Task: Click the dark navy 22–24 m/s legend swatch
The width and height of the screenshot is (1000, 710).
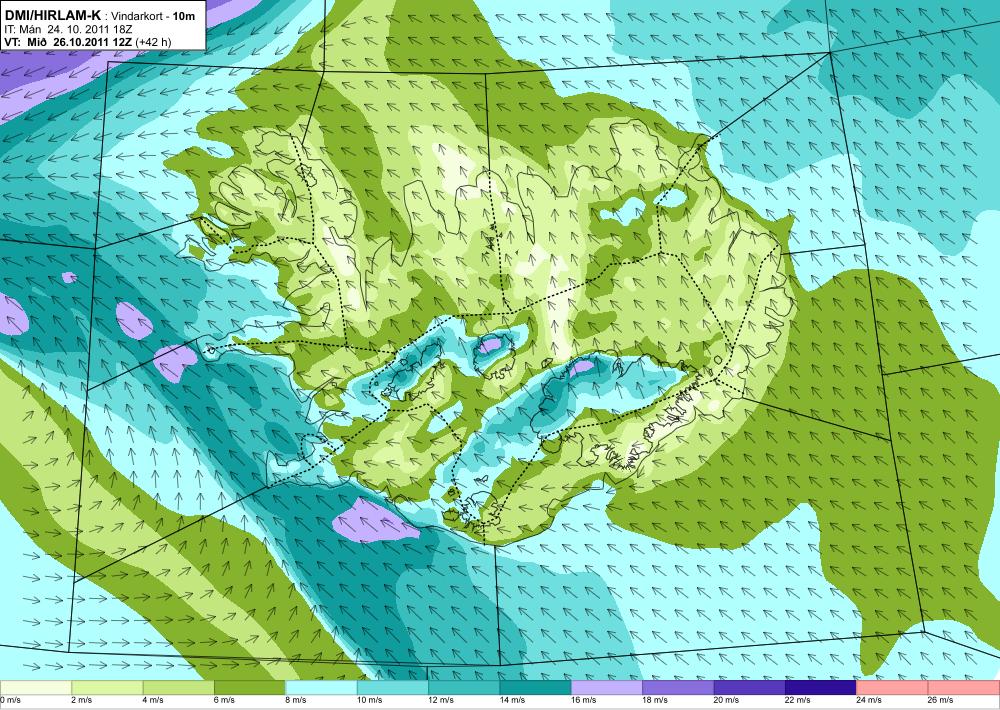Action: [x=821, y=688]
